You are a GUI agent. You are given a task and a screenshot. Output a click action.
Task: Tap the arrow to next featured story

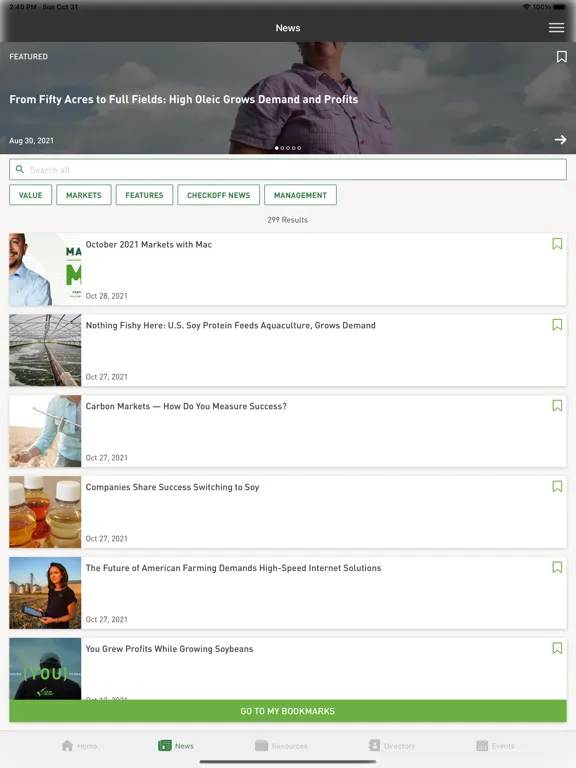click(x=560, y=140)
